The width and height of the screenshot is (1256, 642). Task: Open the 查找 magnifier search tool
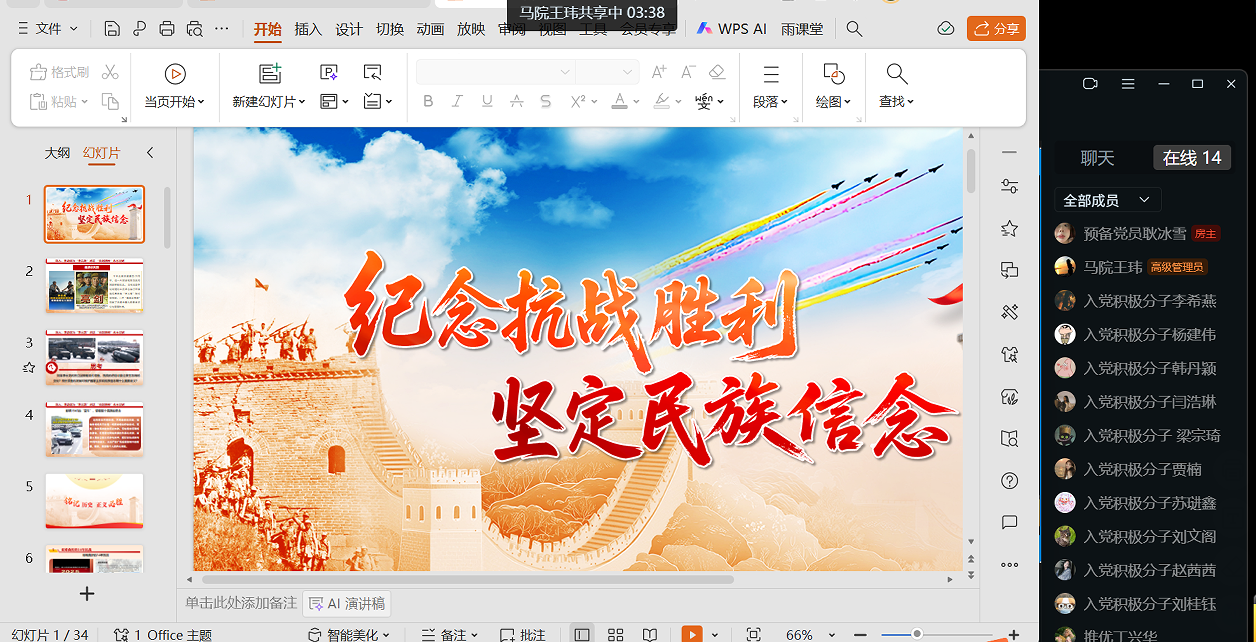pyautogui.click(x=896, y=74)
